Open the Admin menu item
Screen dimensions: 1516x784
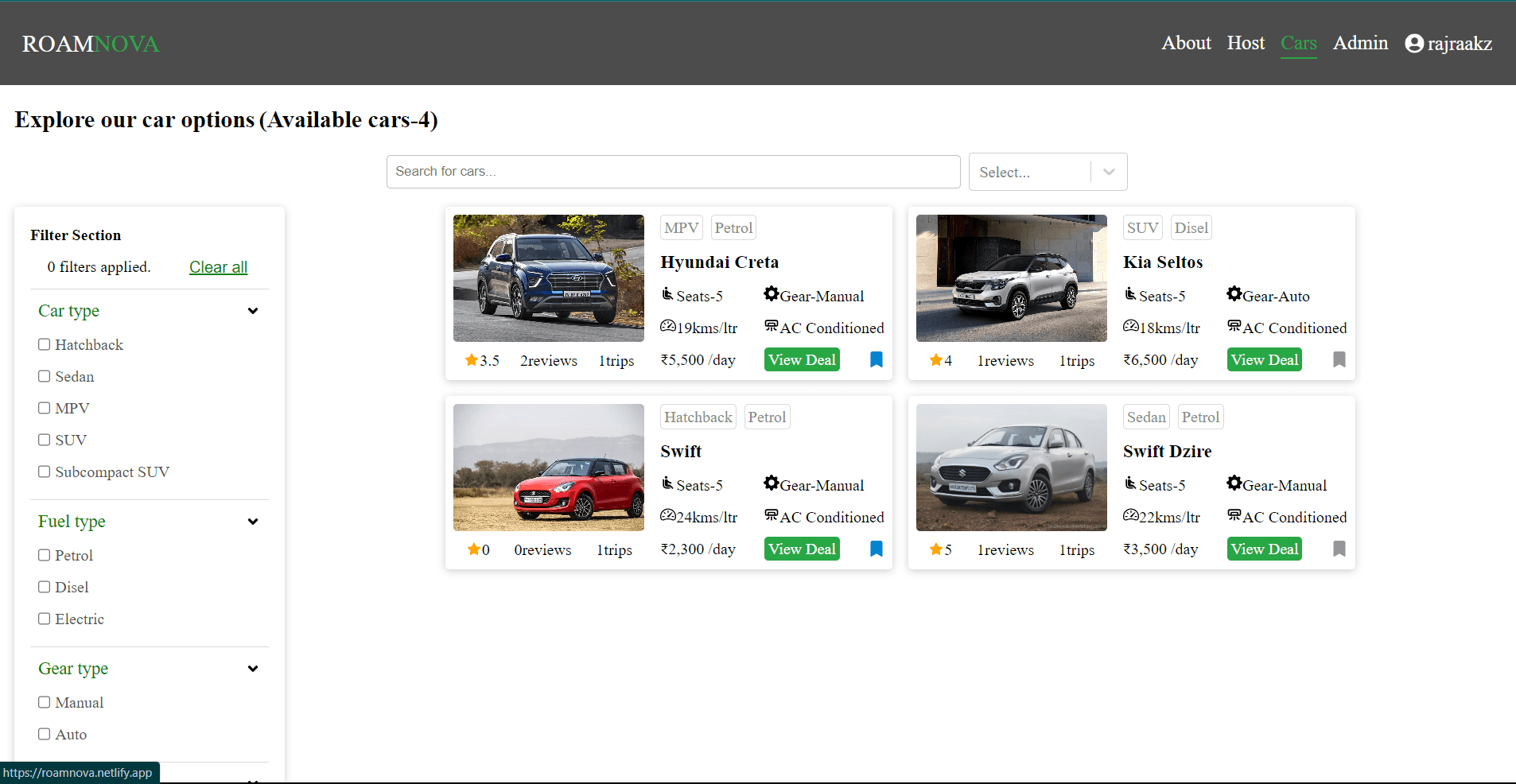pos(1360,43)
